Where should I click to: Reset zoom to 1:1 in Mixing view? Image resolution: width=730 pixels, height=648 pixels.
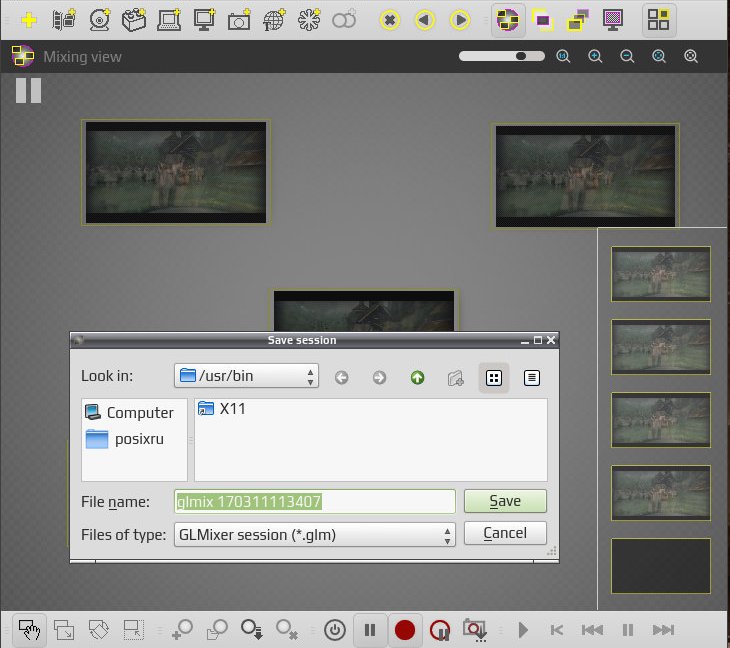563,56
